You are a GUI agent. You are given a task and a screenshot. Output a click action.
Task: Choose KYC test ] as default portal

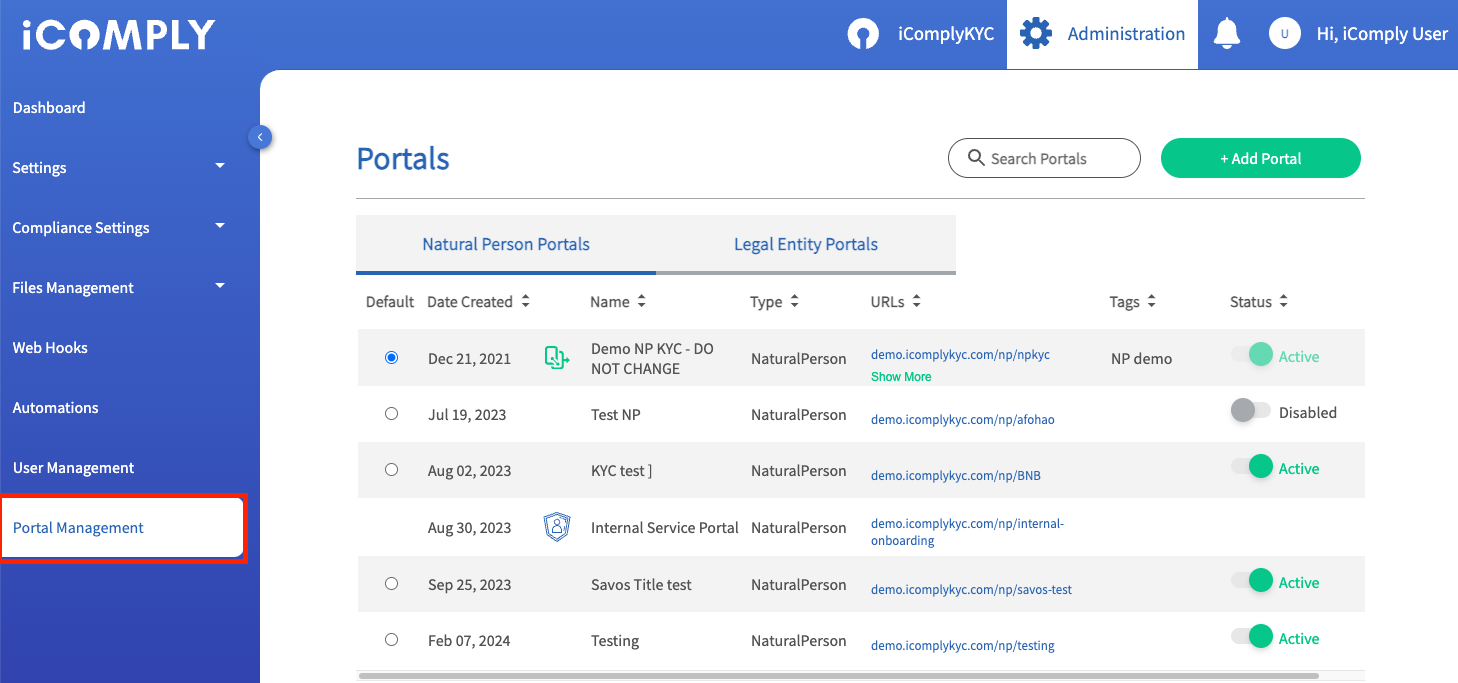[391, 470]
